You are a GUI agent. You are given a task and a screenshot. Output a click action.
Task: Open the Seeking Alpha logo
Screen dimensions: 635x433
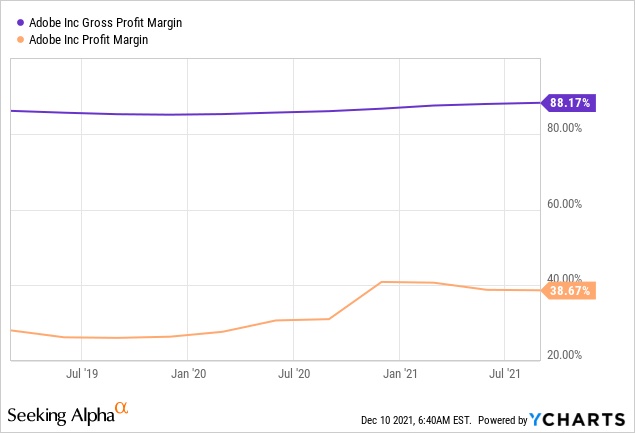60,414
